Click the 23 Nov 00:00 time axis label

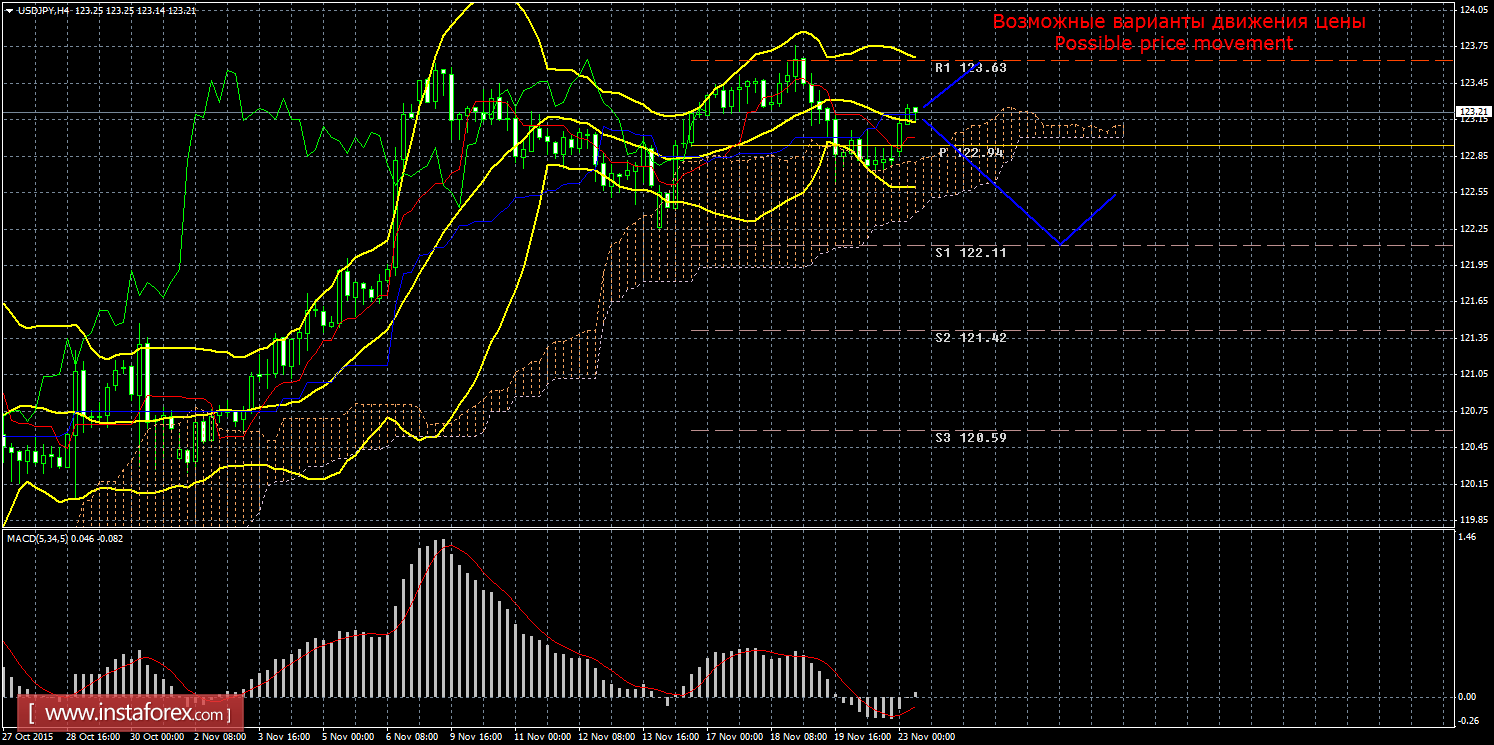point(928,736)
